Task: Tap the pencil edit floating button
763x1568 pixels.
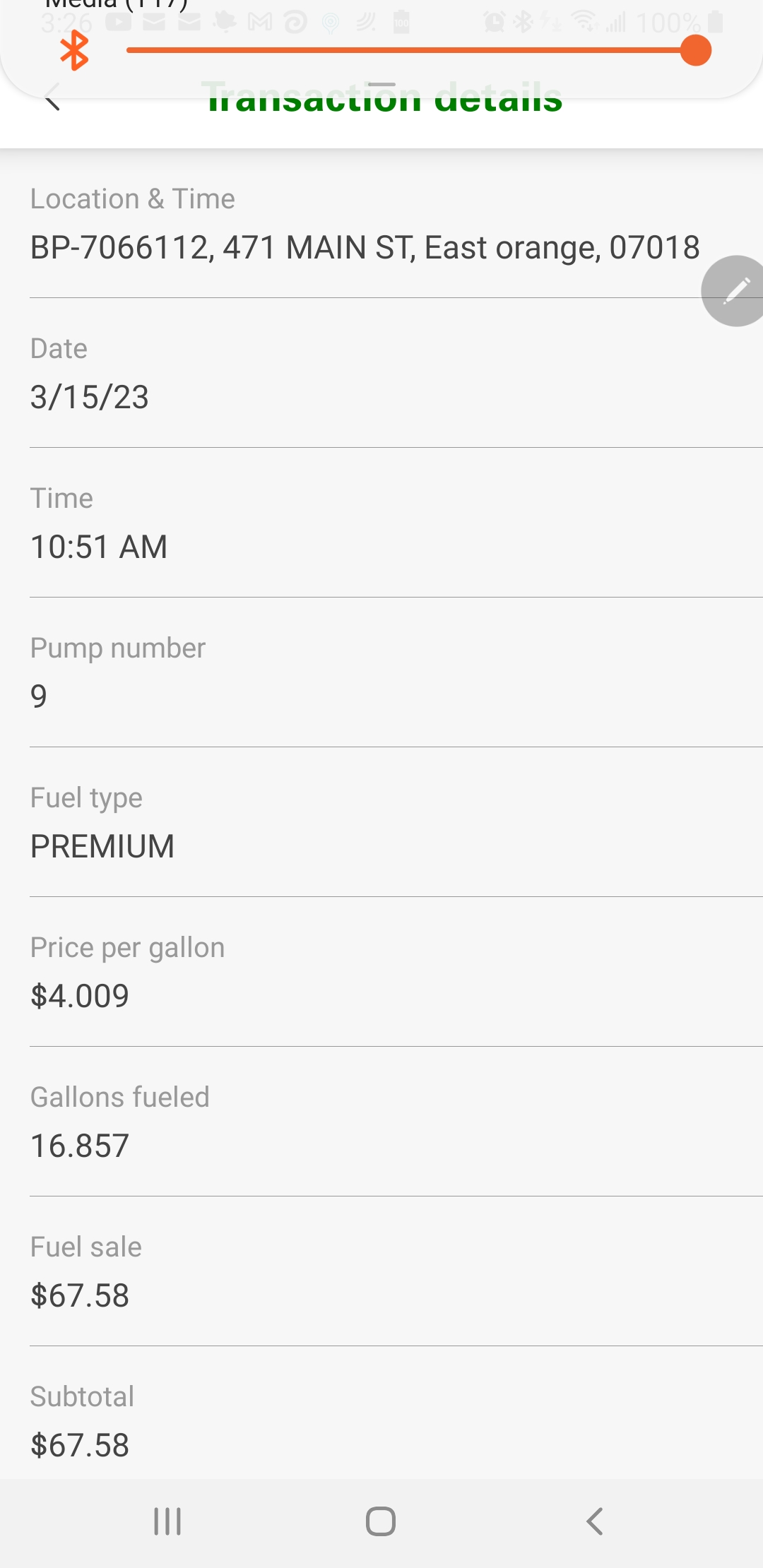Action: click(735, 290)
